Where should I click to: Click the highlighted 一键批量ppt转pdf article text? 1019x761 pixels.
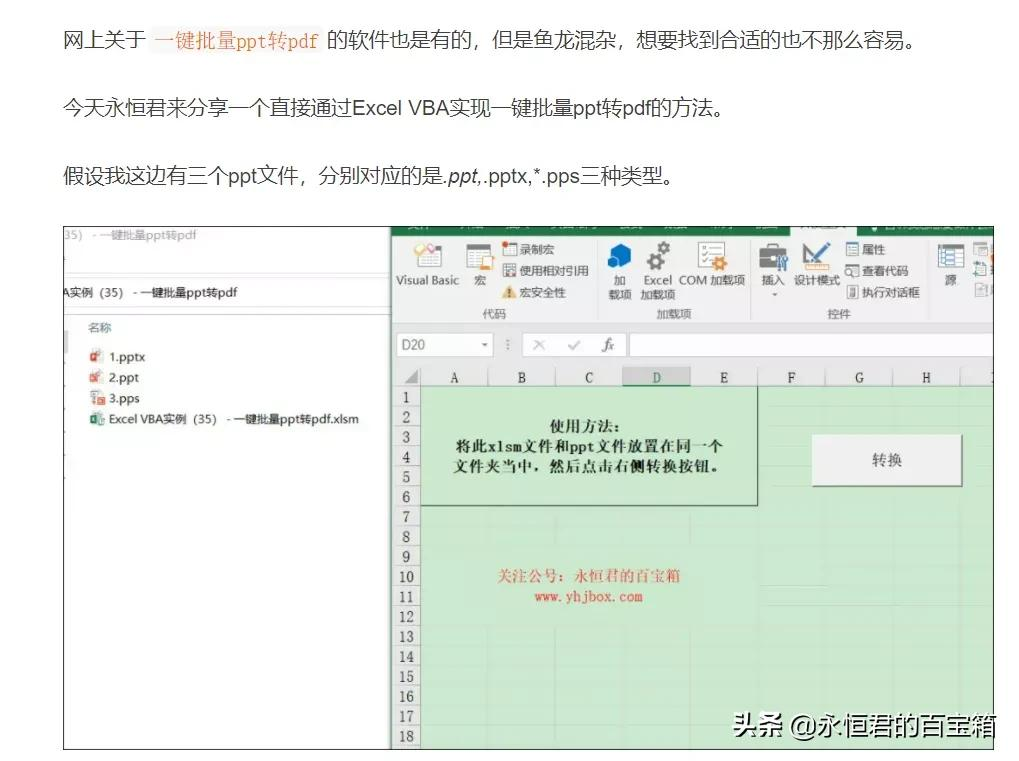point(236,40)
